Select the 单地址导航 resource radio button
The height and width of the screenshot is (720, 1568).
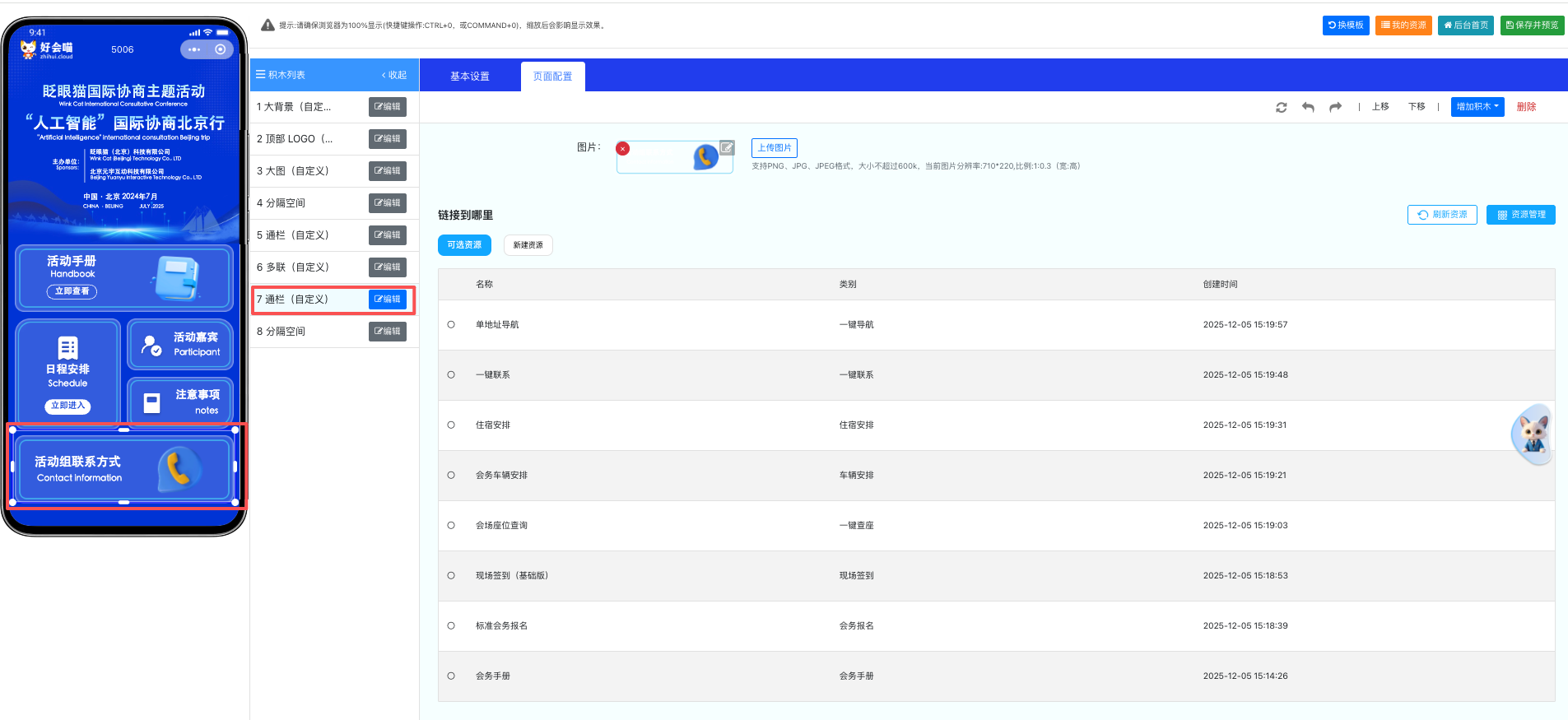pyautogui.click(x=451, y=325)
